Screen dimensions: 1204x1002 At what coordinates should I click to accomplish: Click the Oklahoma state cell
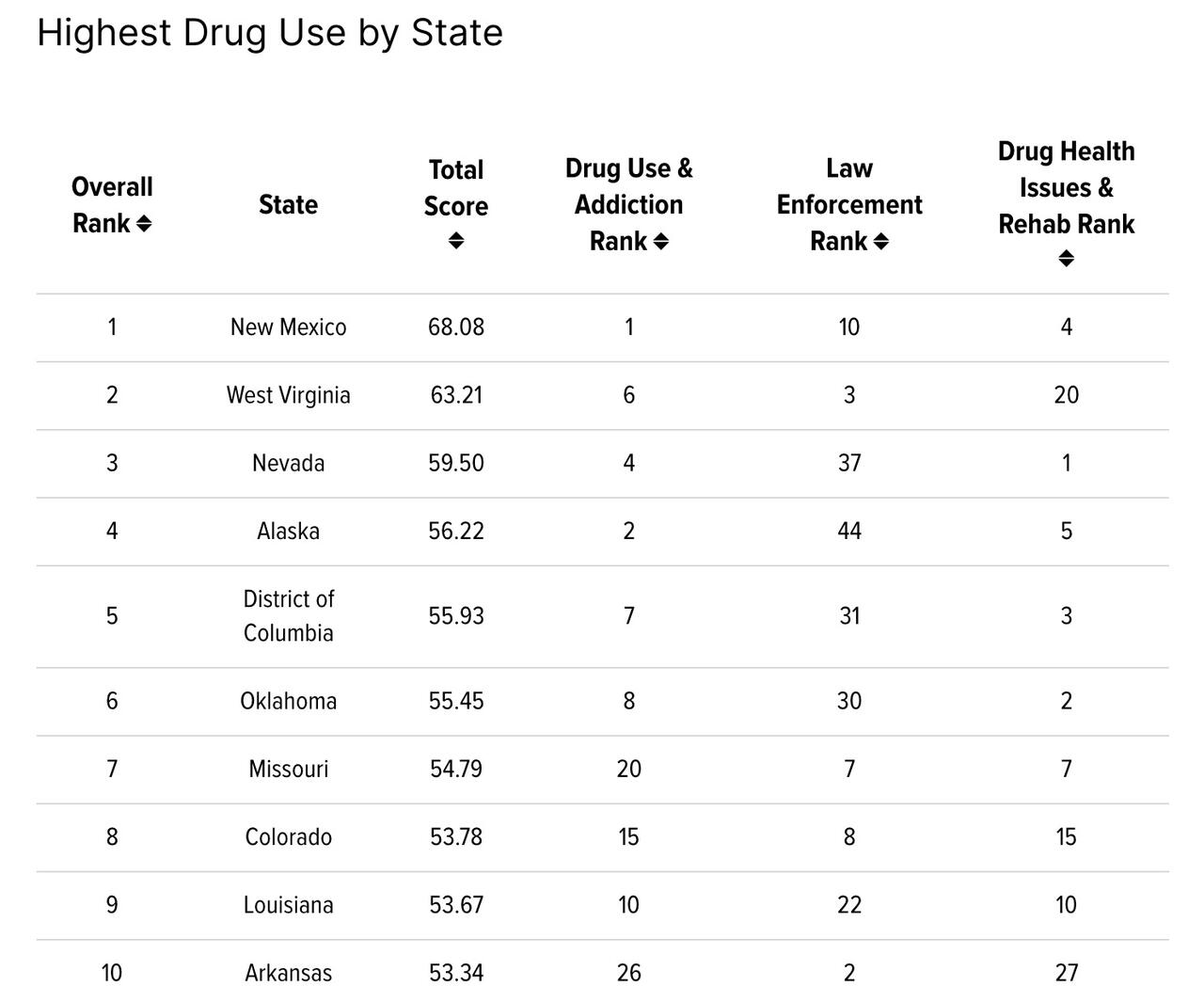coord(288,701)
